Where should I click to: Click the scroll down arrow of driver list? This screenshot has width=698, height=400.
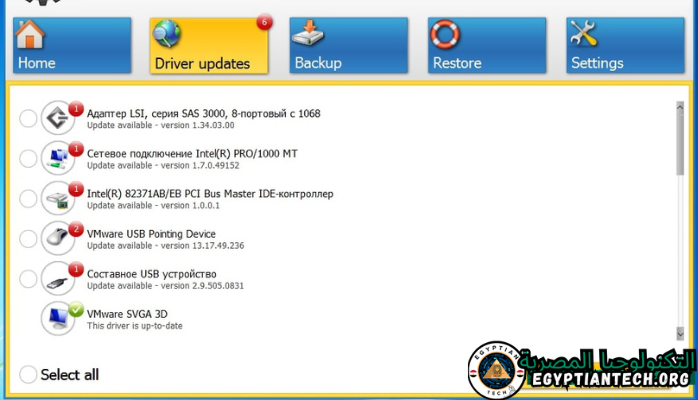680,333
